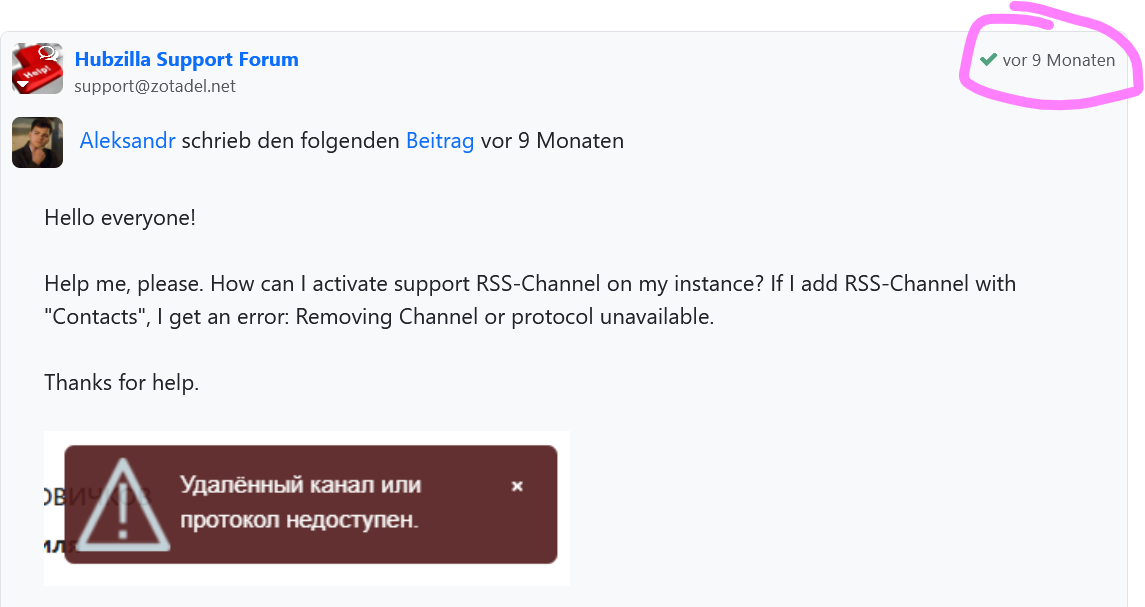Dismiss the Russian error notification with ×
1145x607 pixels.
point(517,486)
